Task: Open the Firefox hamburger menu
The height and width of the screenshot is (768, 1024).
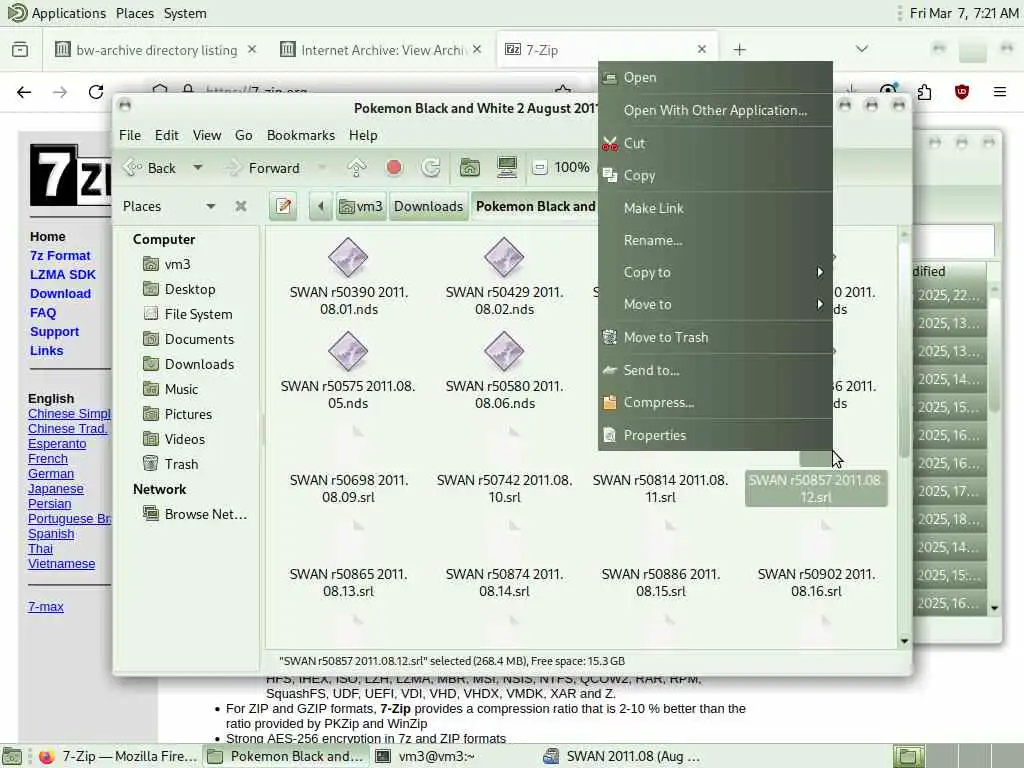Action: (x=1000, y=92)
